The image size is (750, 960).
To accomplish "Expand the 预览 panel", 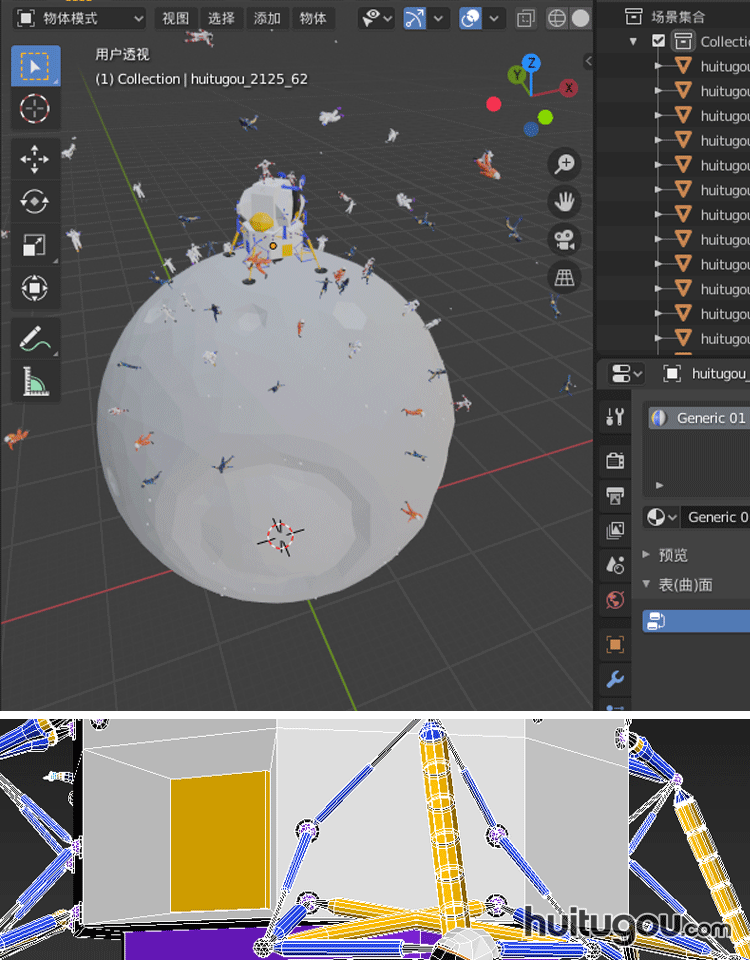I will 670,555.
